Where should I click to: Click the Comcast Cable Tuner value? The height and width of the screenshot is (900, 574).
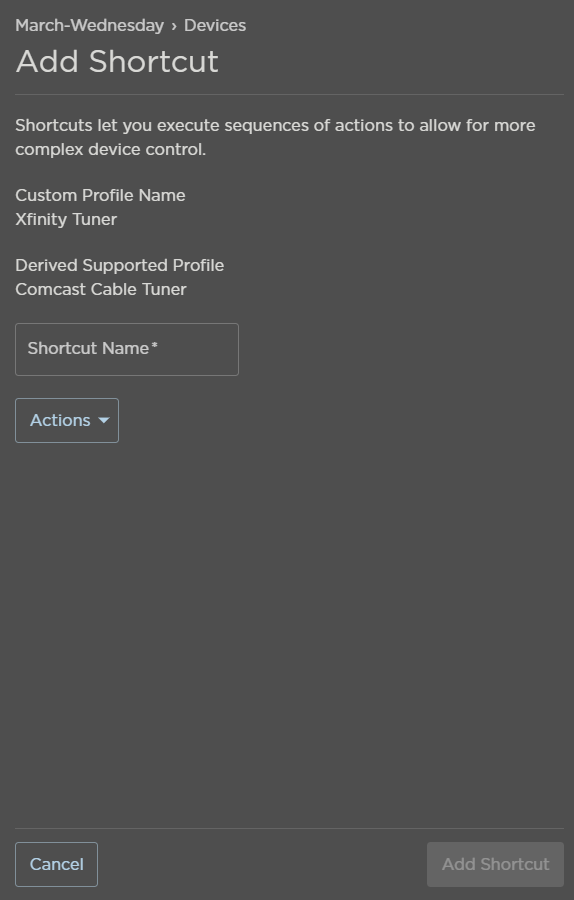pos(101,289)
